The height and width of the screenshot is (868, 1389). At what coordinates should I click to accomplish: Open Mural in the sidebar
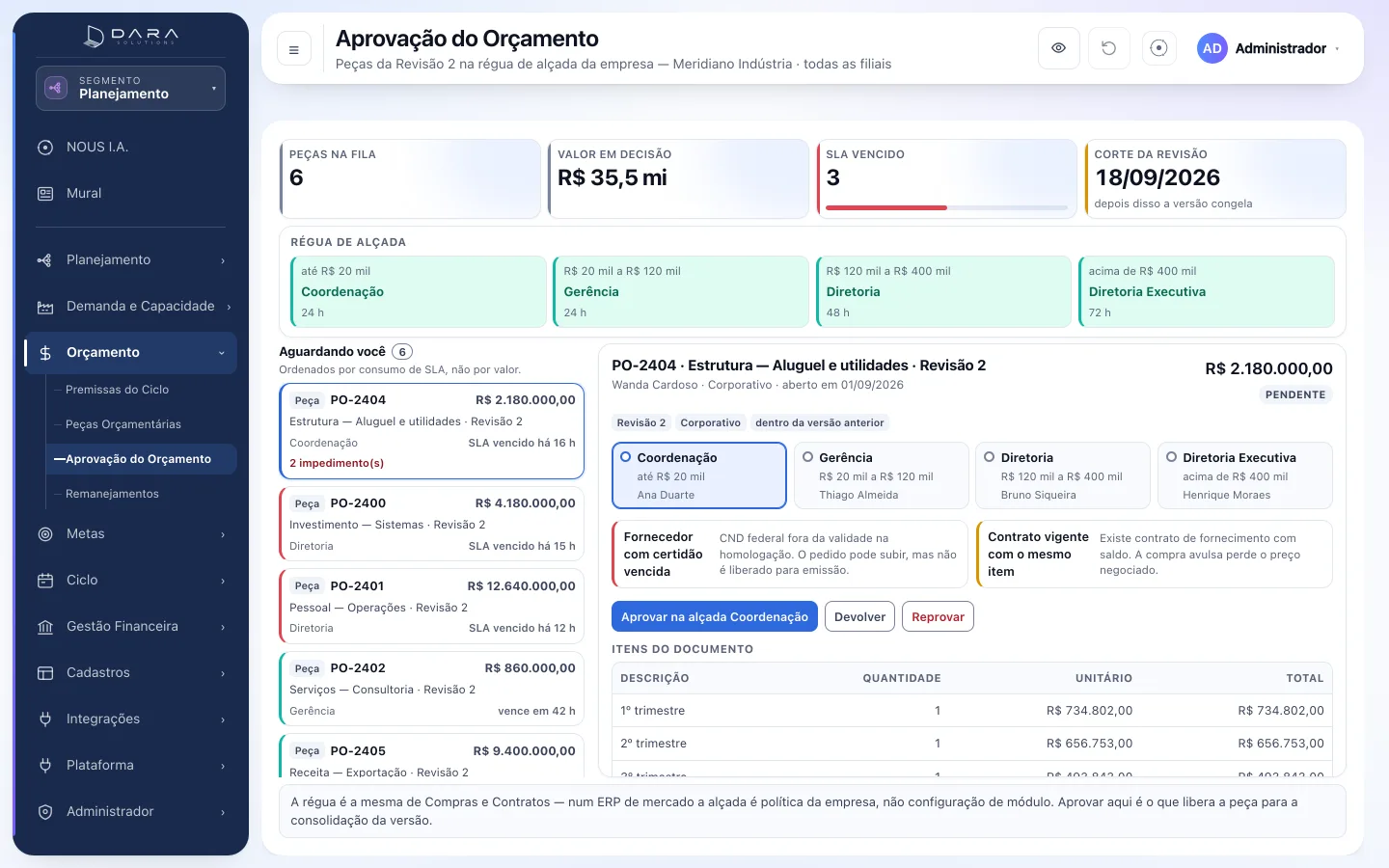click(x=130, y=194)
